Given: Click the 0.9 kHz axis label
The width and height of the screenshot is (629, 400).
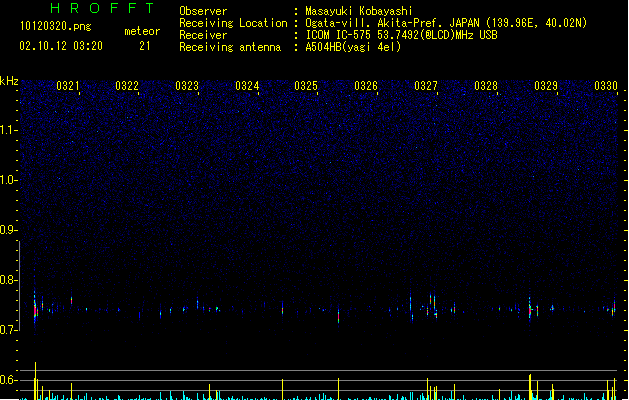Looking at the screenshot, I should pos(7,230).
